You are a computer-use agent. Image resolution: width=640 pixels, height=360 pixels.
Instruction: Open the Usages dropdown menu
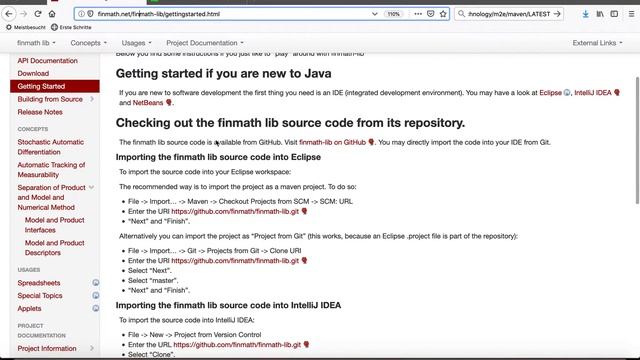137,43
